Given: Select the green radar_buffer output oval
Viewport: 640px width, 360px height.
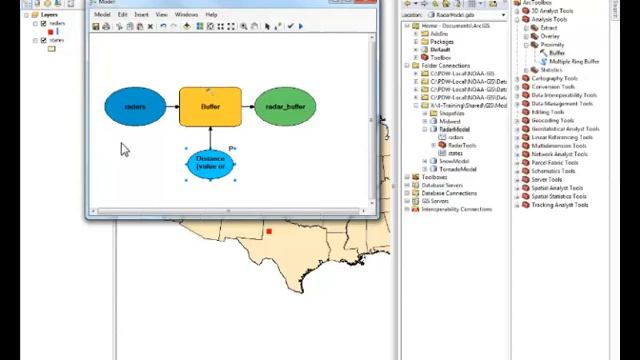Looking at the screenshot, I should pos(285,107).
